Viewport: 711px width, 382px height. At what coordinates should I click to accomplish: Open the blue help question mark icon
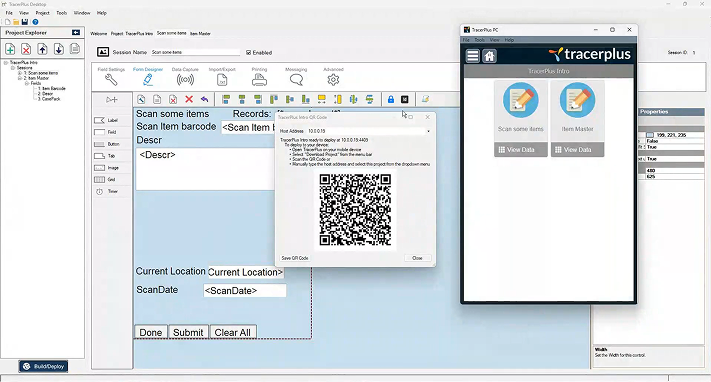click(x=35, y=22)
